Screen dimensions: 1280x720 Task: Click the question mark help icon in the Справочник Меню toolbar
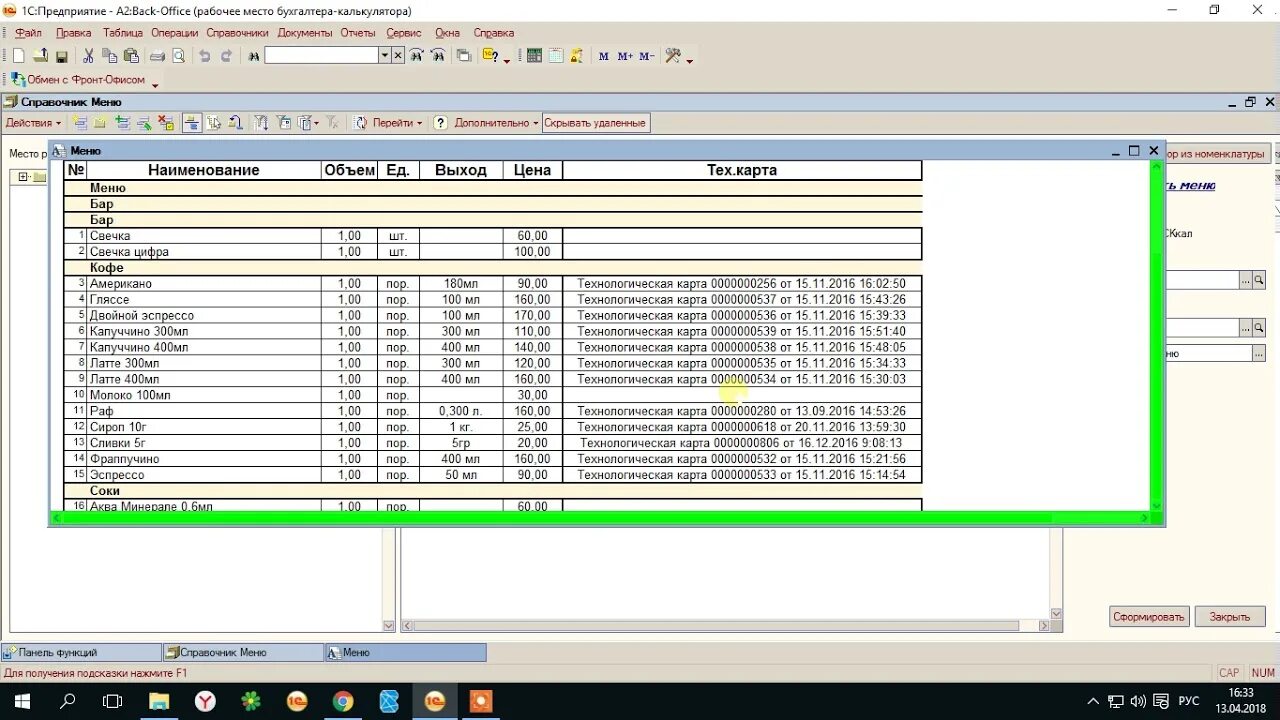coord(441,123)
